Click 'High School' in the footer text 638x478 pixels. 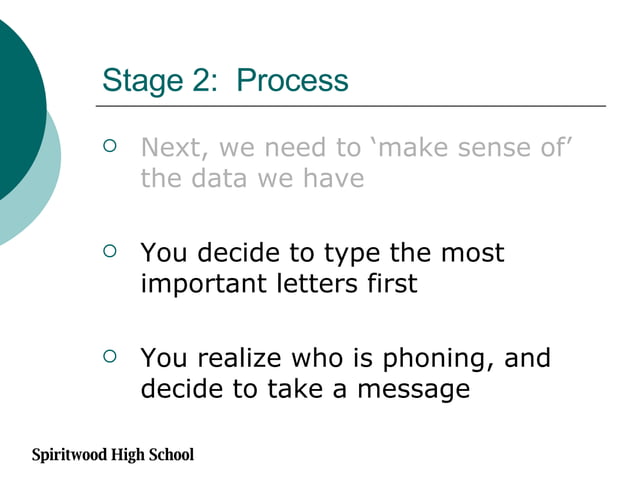tap(156, 455)
